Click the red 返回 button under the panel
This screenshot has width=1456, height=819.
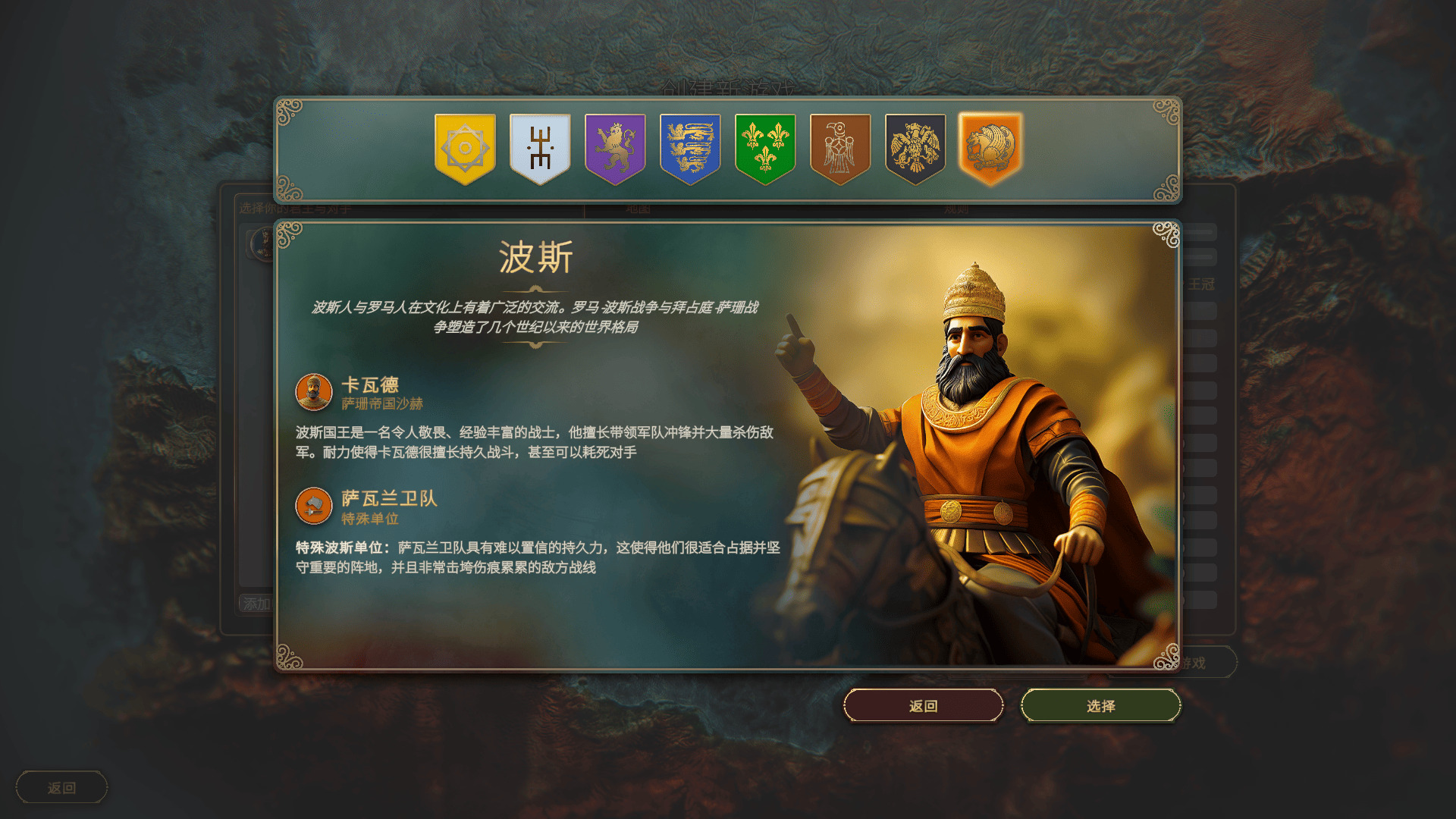point(924,706)
